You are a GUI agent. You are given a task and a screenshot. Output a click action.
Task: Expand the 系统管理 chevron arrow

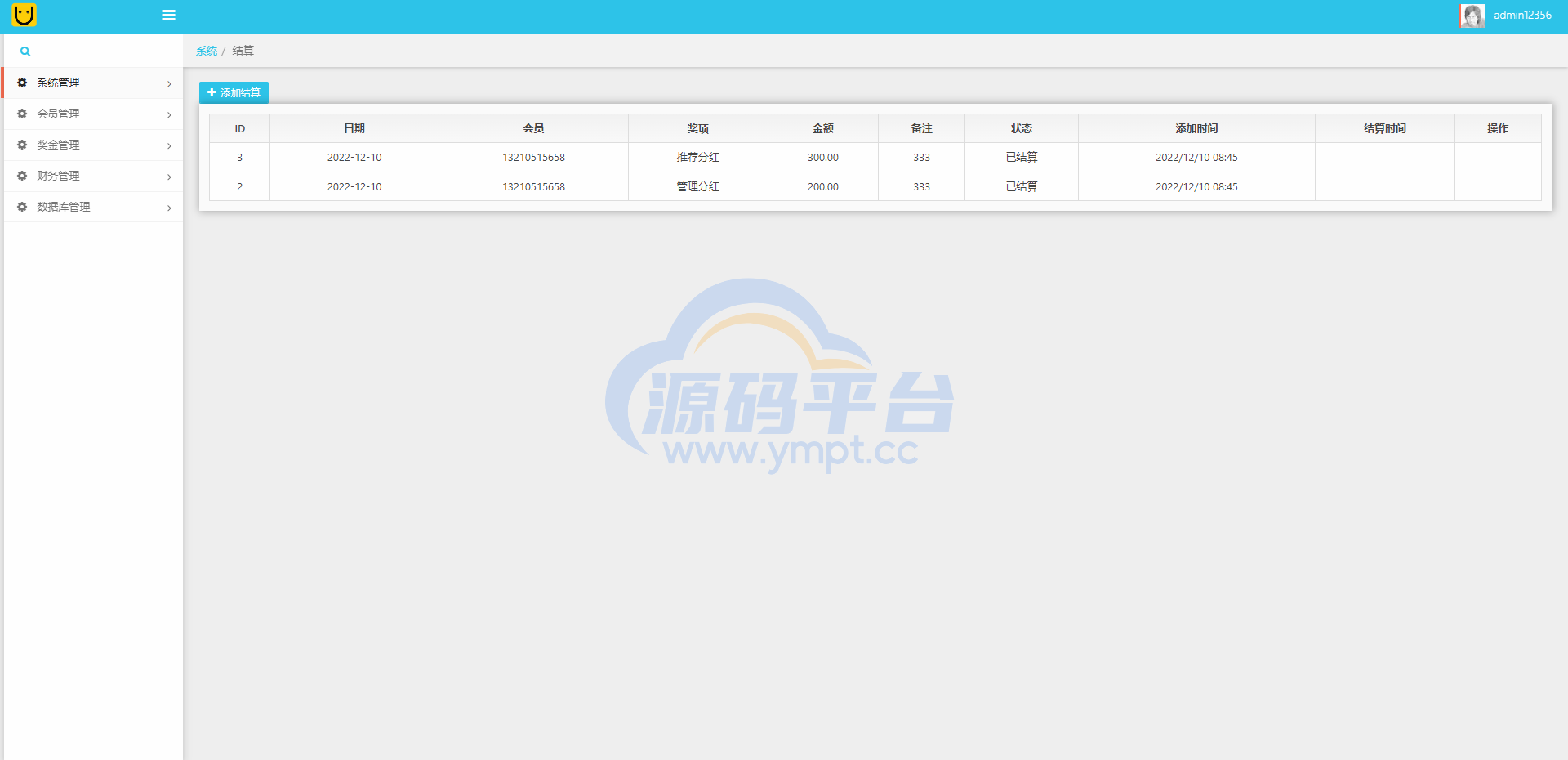point(169,83)
